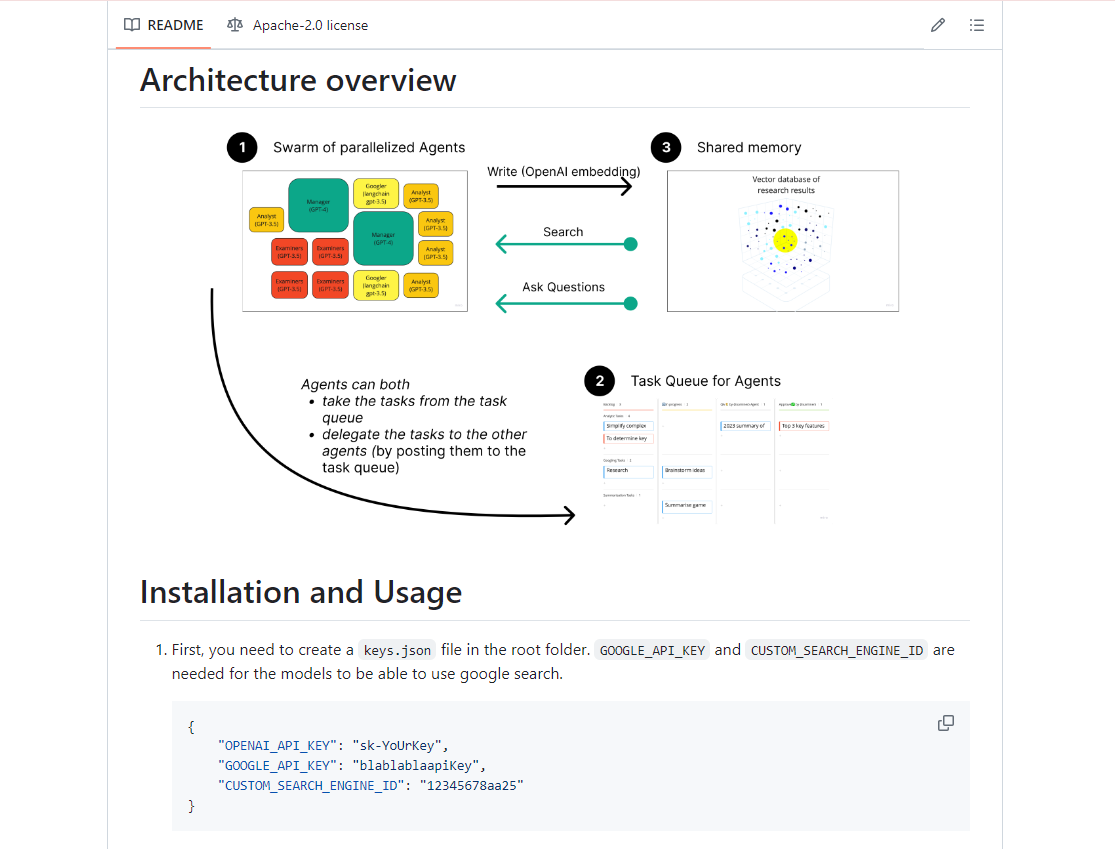1115x849 pixels.
Task: Open the swarm of agents diagram image
Action: [355, 241]
